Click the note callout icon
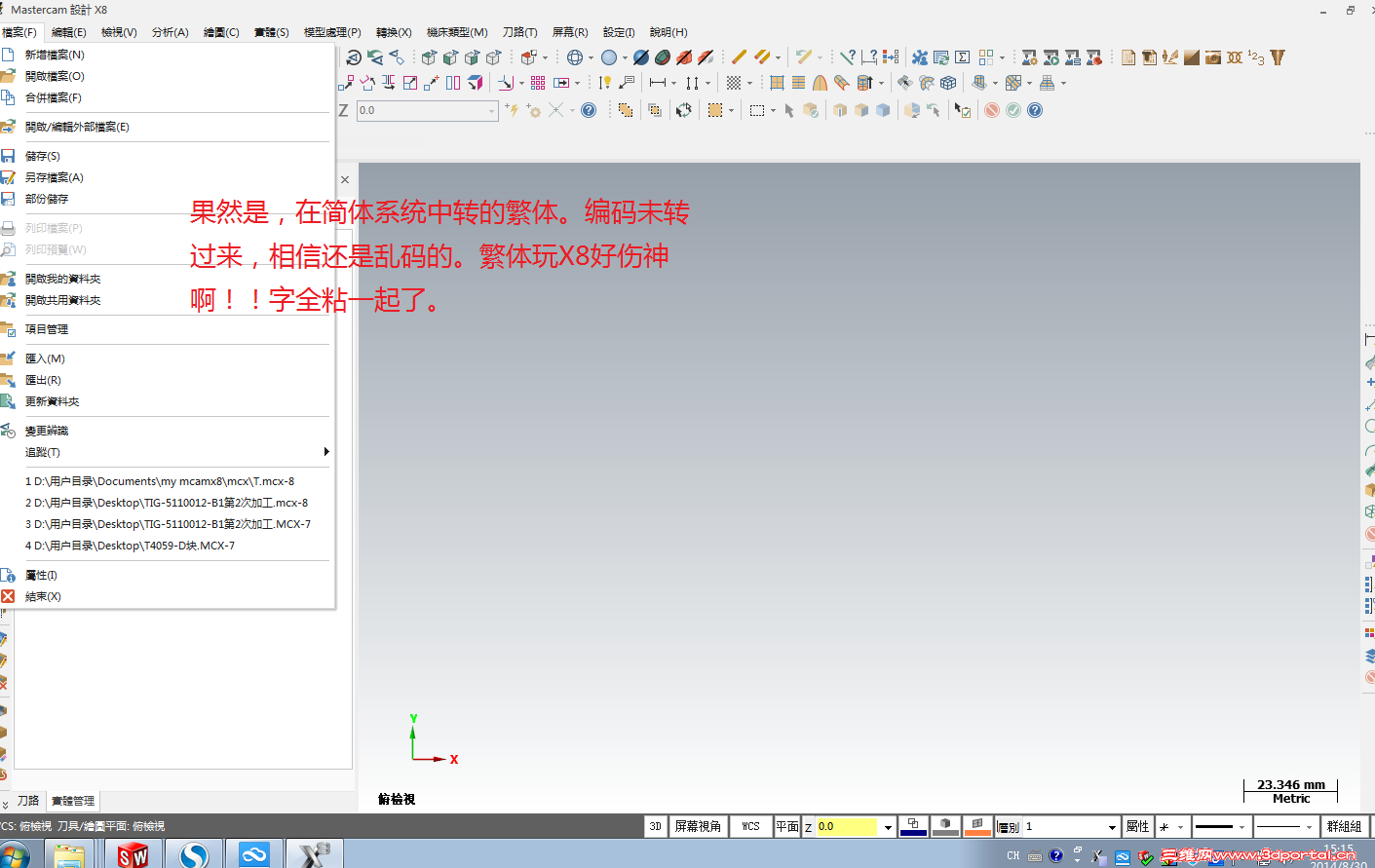 coord(627,83)
